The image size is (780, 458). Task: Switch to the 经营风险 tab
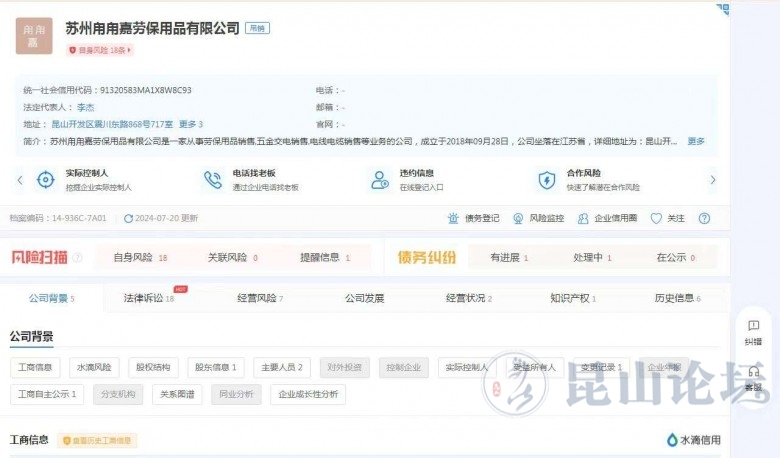click(259, 298)
